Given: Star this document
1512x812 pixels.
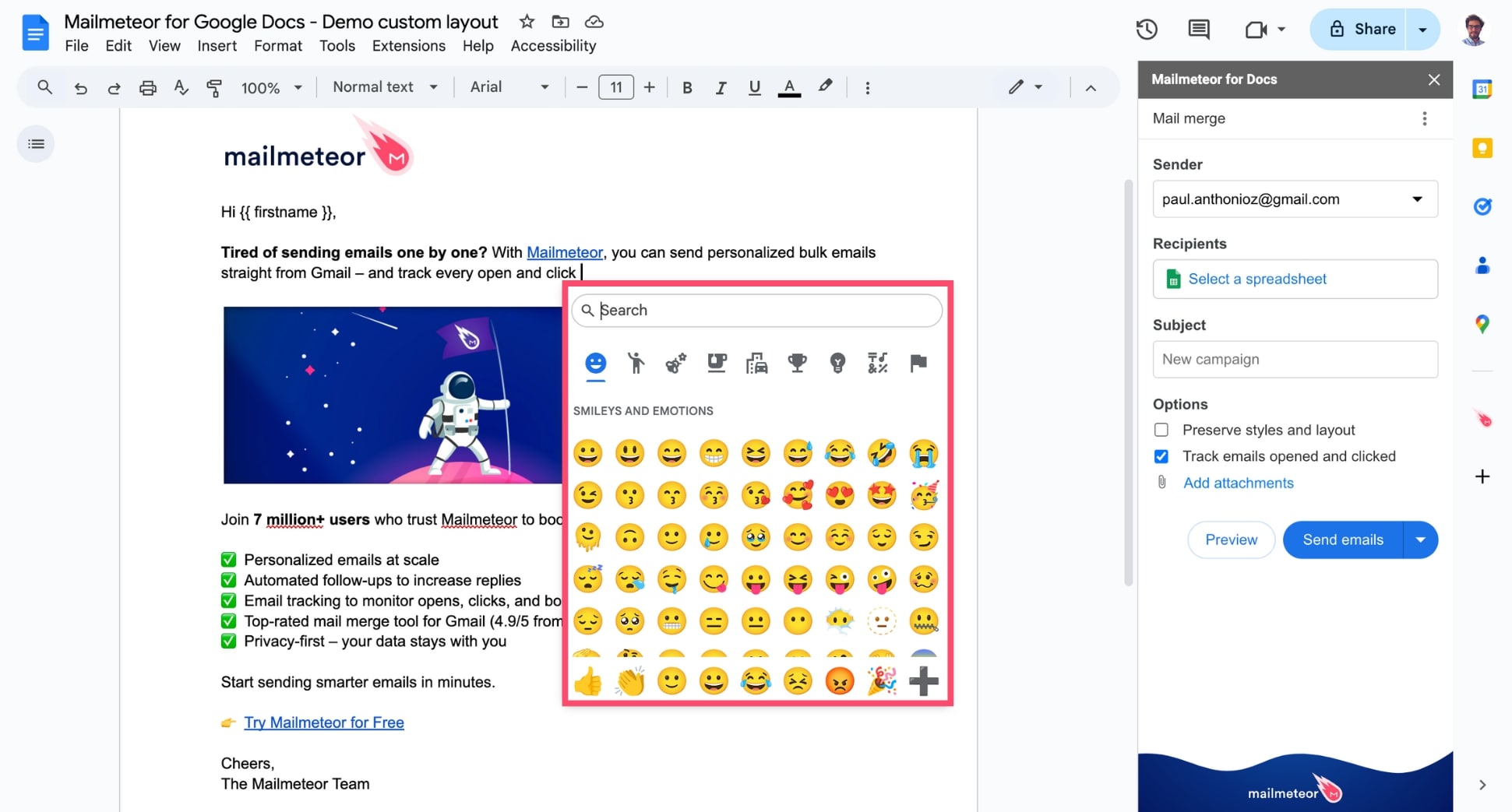Looking at the screenshot, I should pos(527,22).
